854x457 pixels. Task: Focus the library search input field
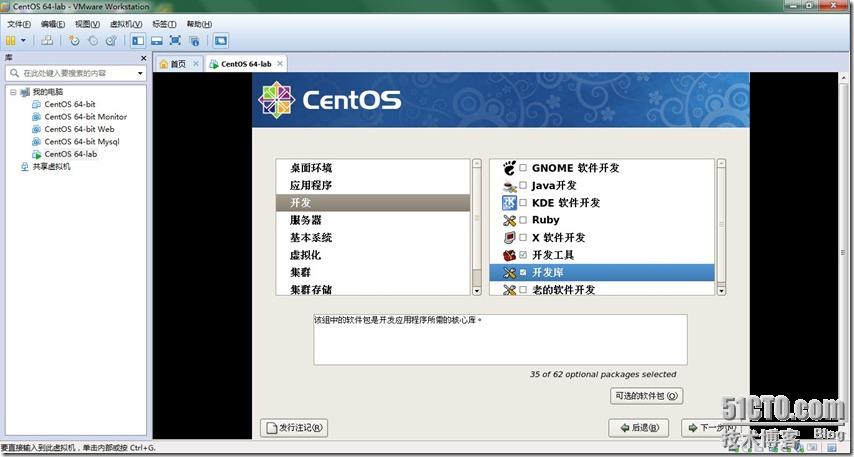pyautogui.click(x=76, y=73)
